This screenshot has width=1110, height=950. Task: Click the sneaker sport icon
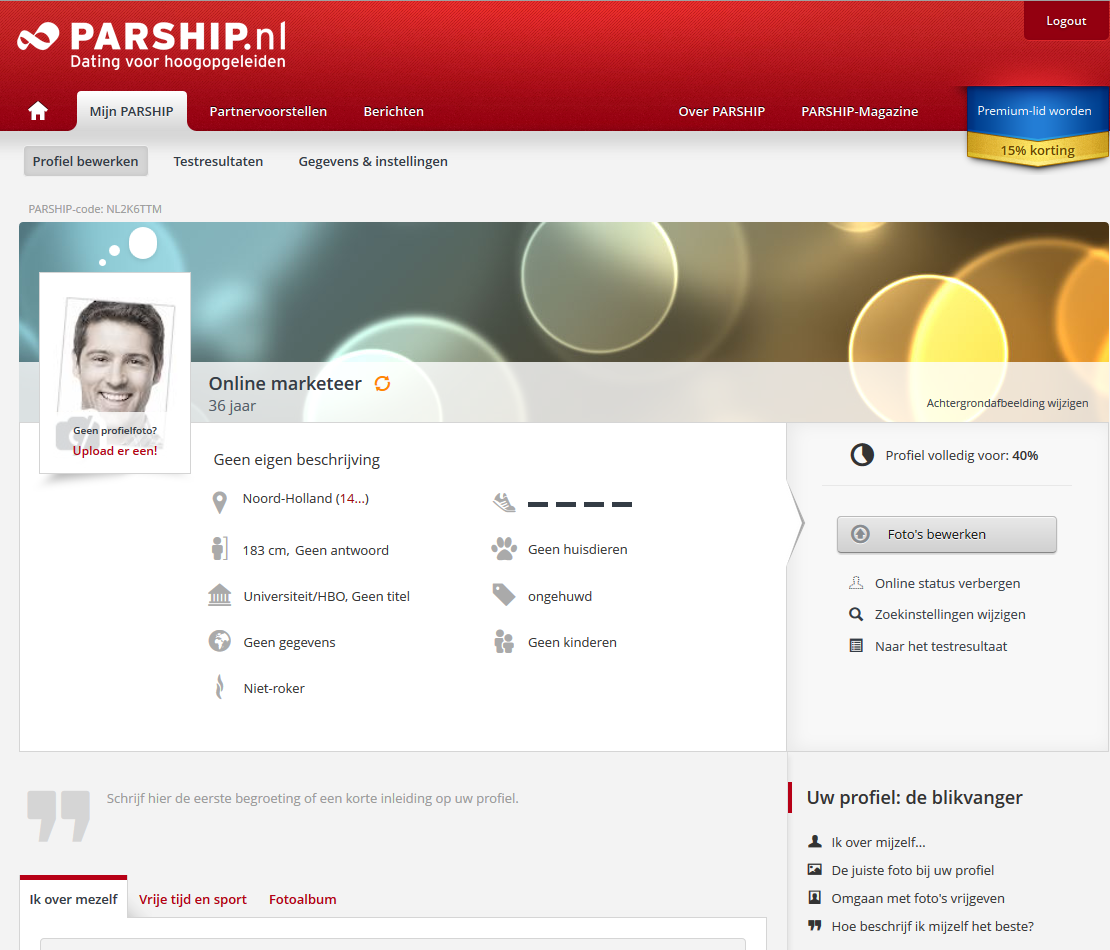(504, 503)
